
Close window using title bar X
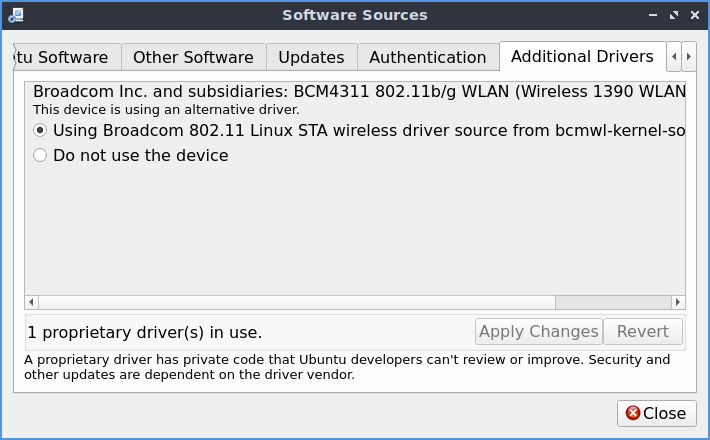coord(695,15)
